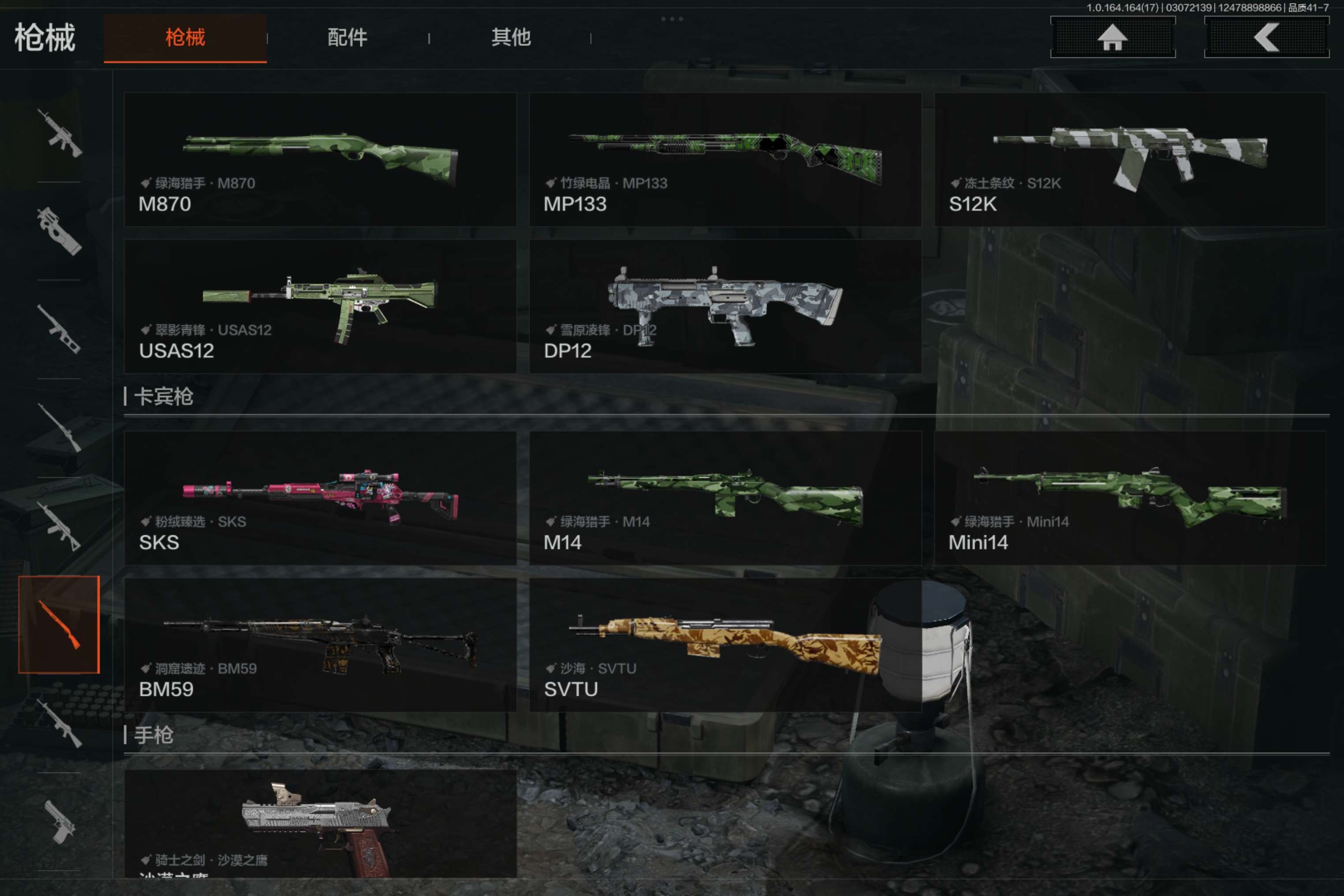Choose the SVTU desert camo card
This screenshot has width=1344, height=896.
coord(725,645)
